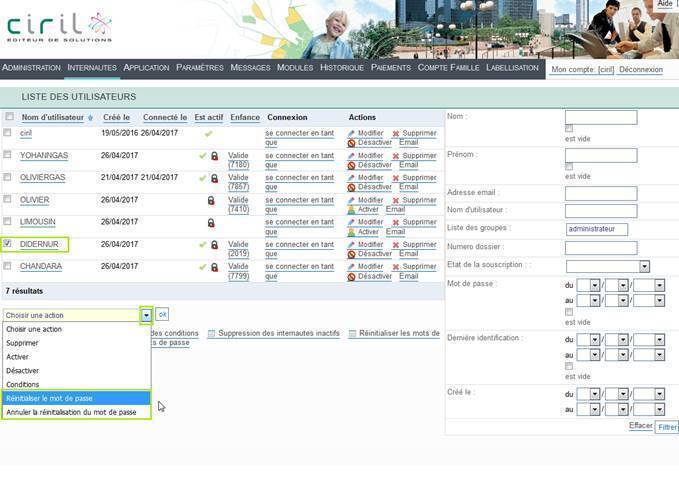Select 'Réinitialiser le mot de passe' option
This screenshot has width=679, height=484.
click(x=76, y=398)
